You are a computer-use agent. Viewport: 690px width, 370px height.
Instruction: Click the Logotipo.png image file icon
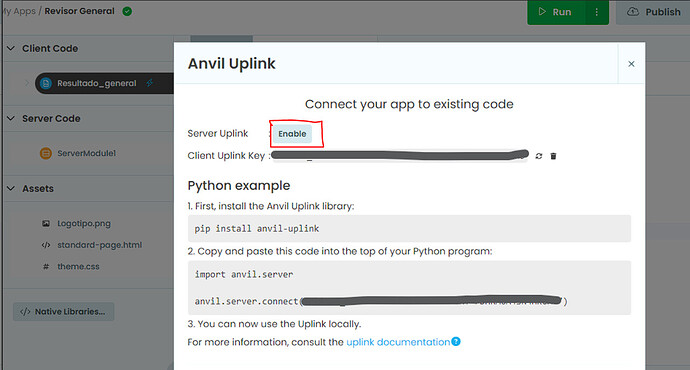point(46,223)
